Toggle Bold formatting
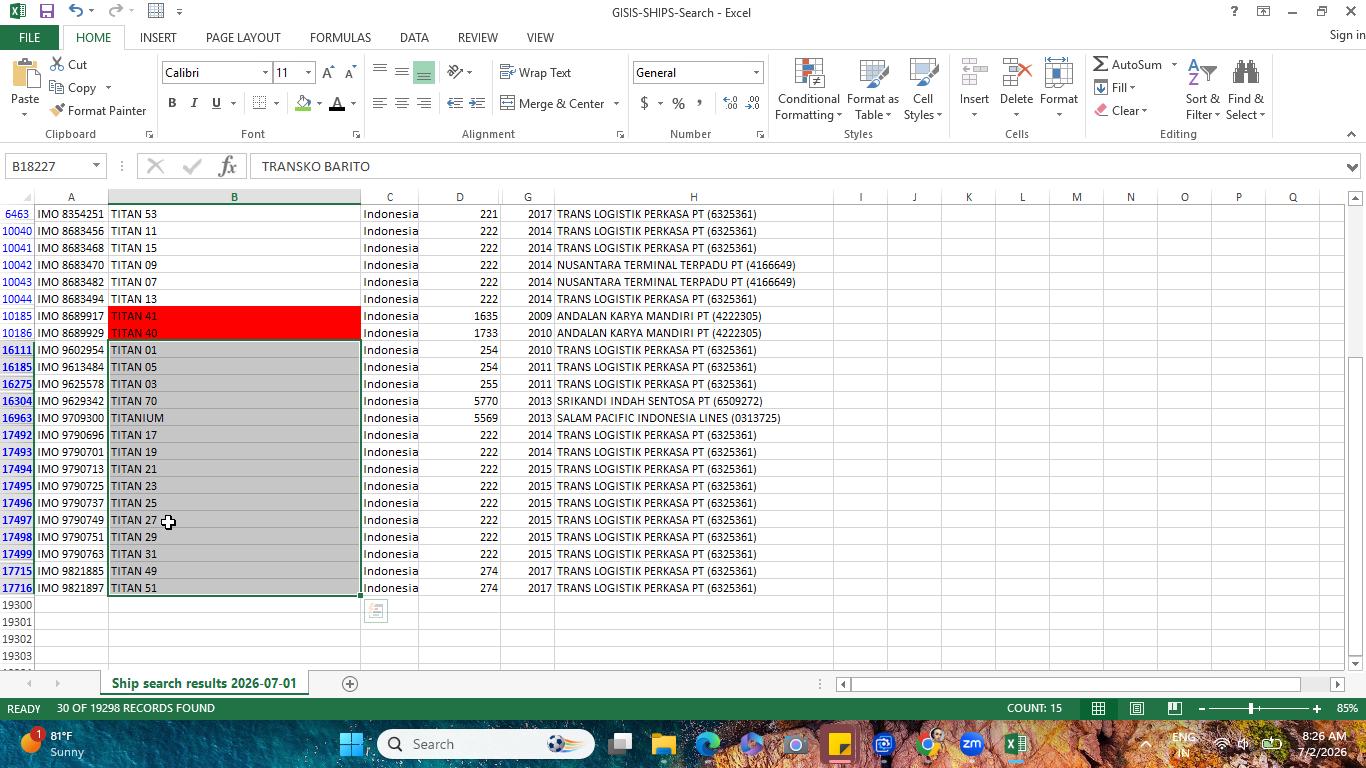 point(172,104)
